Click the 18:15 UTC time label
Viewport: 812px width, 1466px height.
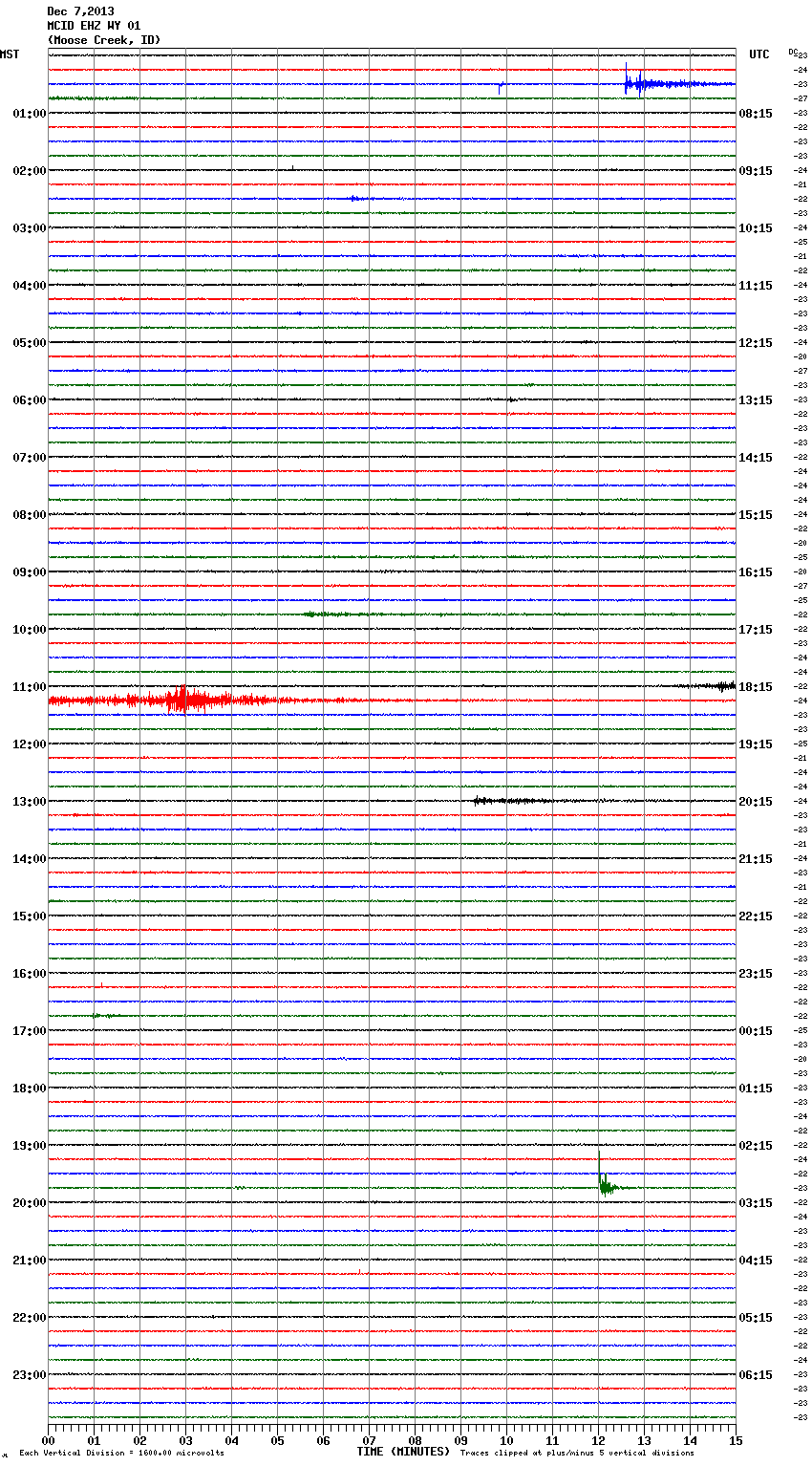coord(756,687)
